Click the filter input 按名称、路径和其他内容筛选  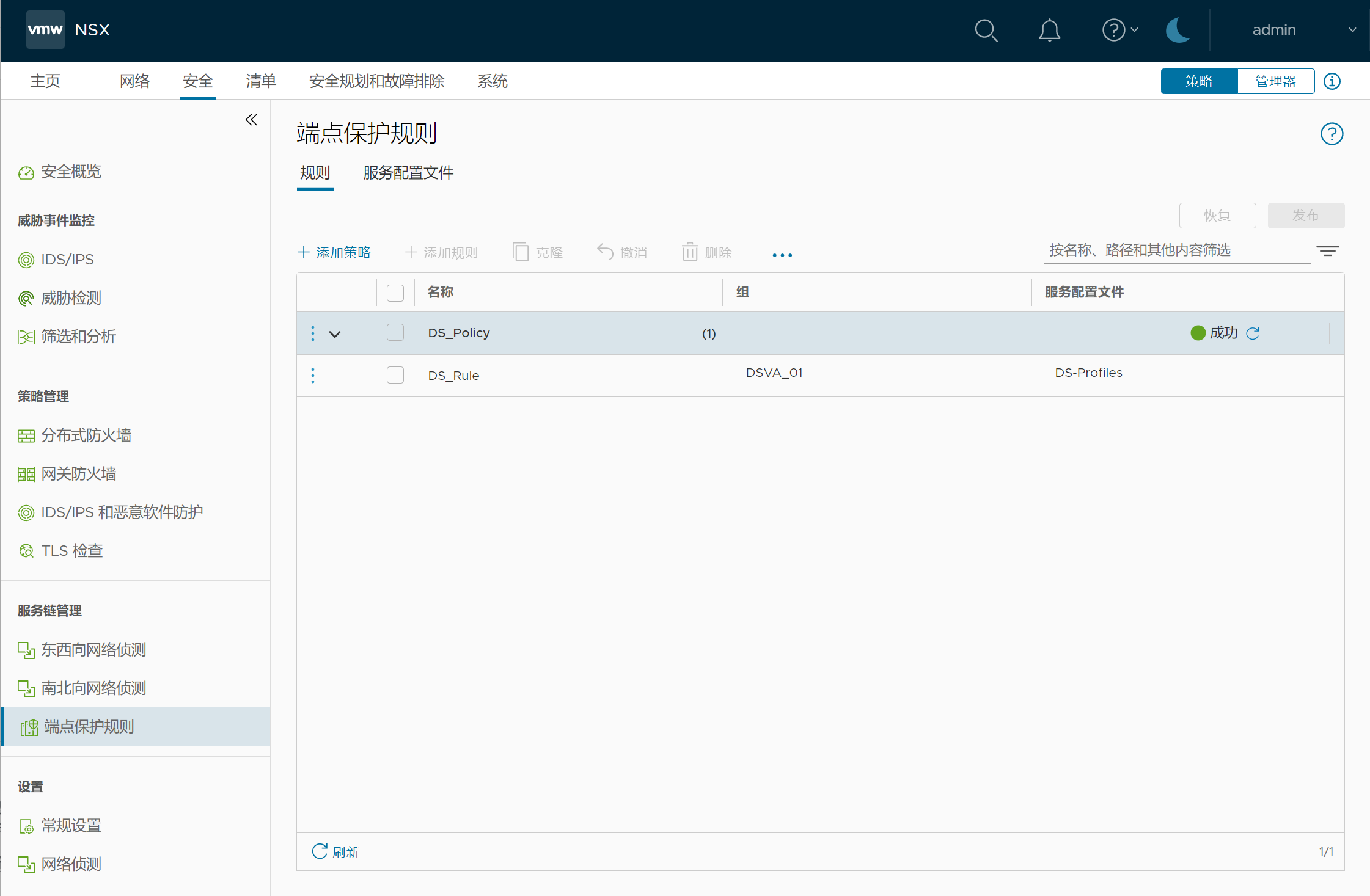pyautogui.click(x=1176, y=250)
